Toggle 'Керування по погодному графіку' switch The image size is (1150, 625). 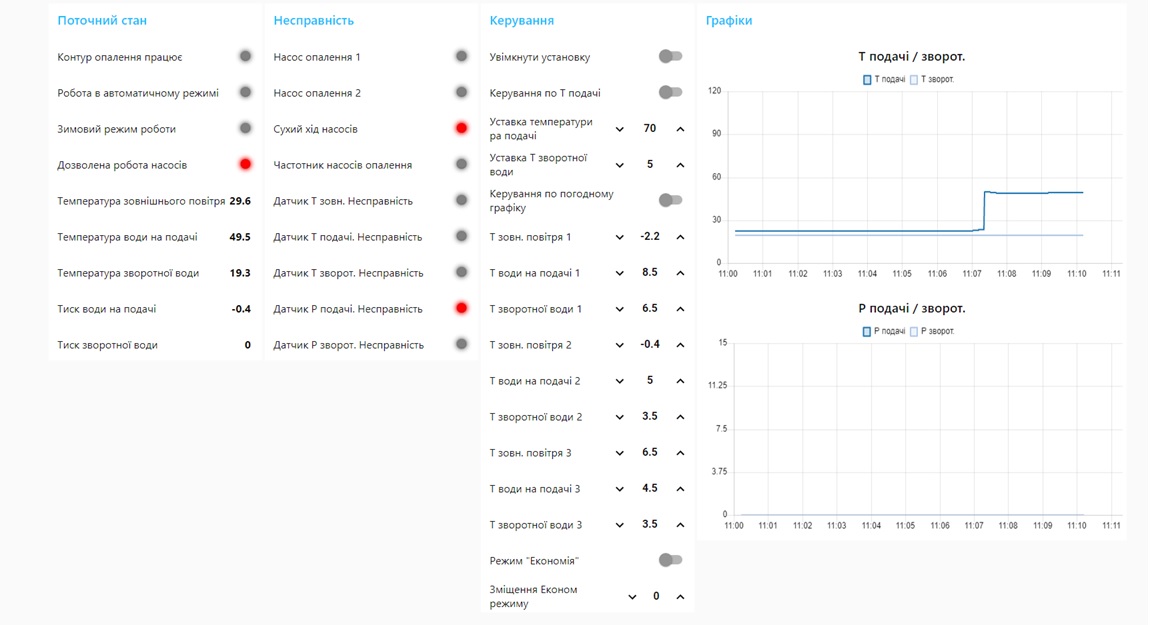click(670, 200)
